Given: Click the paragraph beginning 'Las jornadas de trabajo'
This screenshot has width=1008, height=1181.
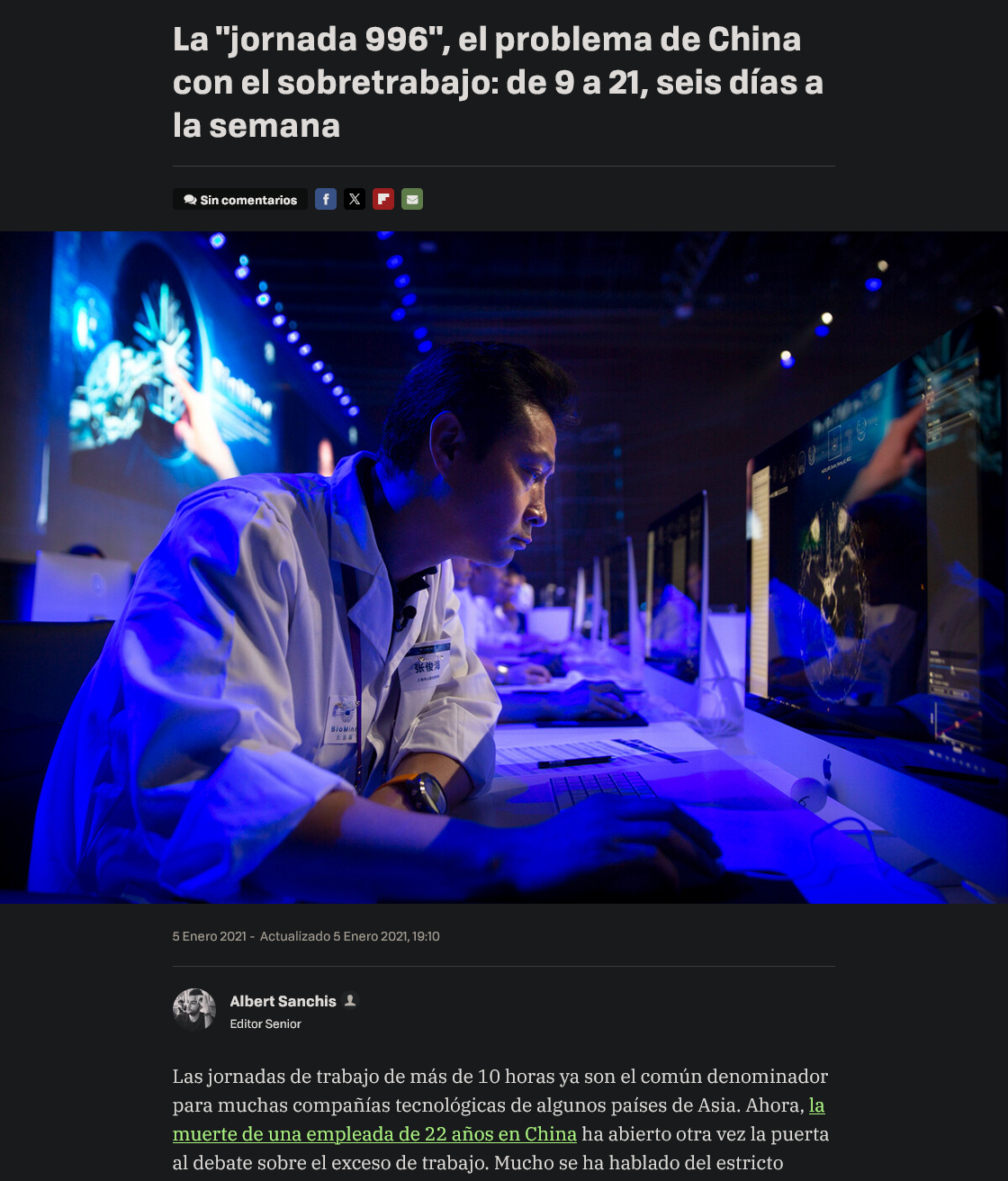Looking at the screenshot, I should click(500, 1119).
